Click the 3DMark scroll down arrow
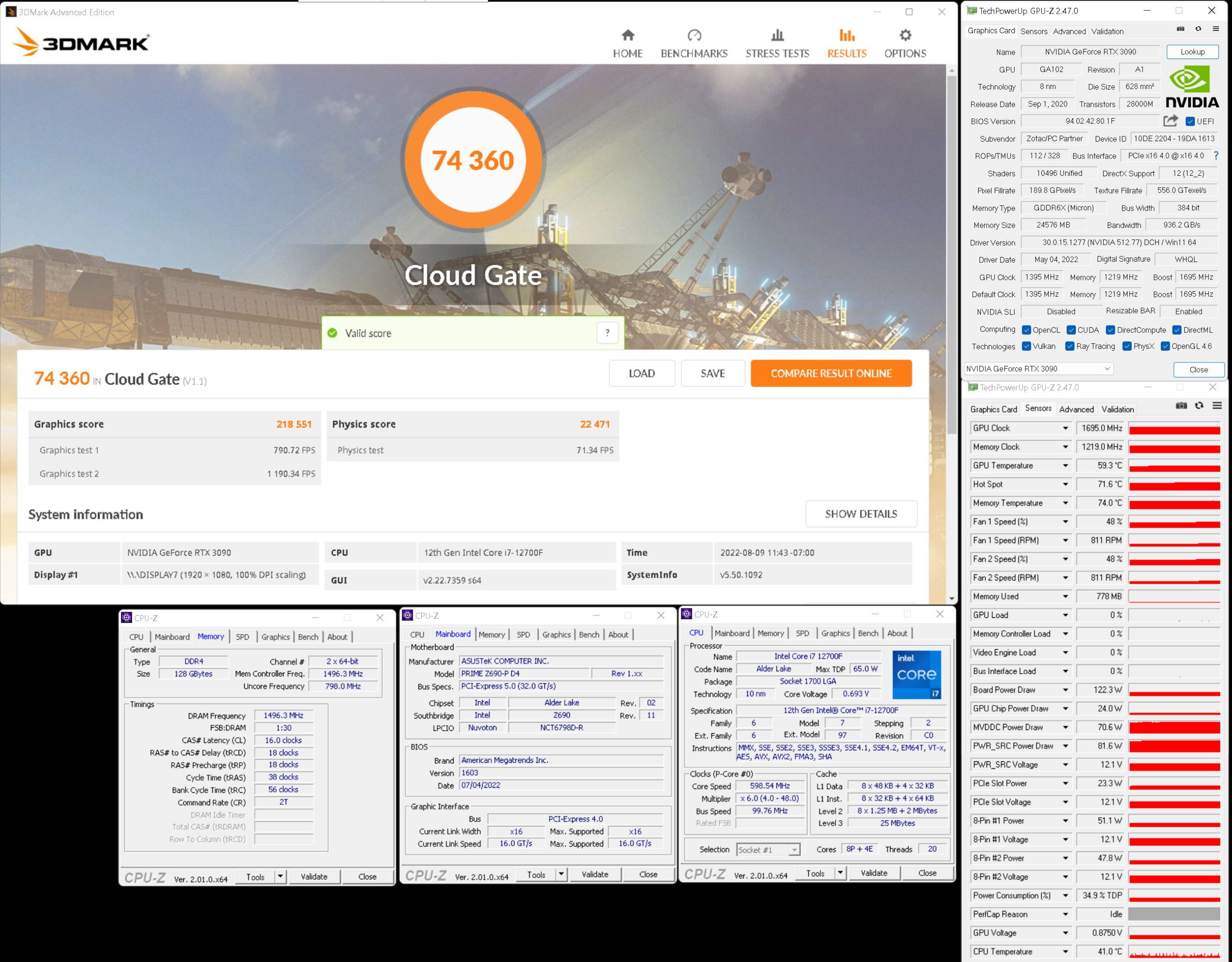 (x=952, y=598)
